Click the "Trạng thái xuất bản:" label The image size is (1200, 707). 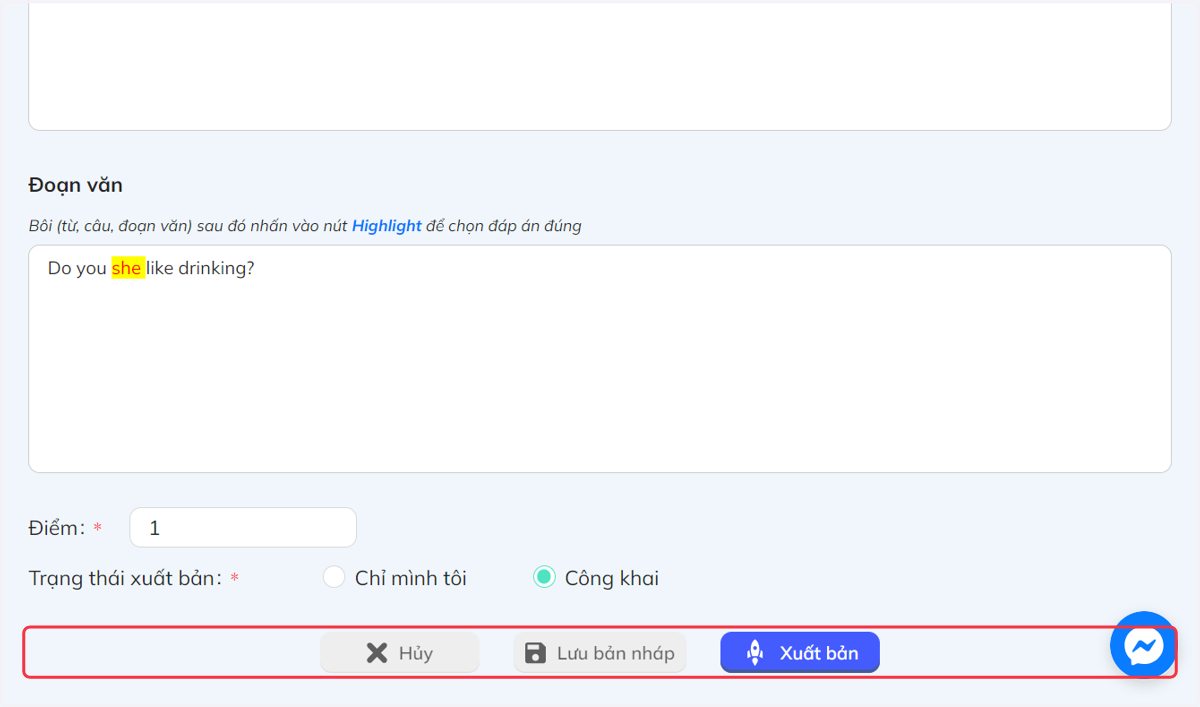click(x=125, y=578)
